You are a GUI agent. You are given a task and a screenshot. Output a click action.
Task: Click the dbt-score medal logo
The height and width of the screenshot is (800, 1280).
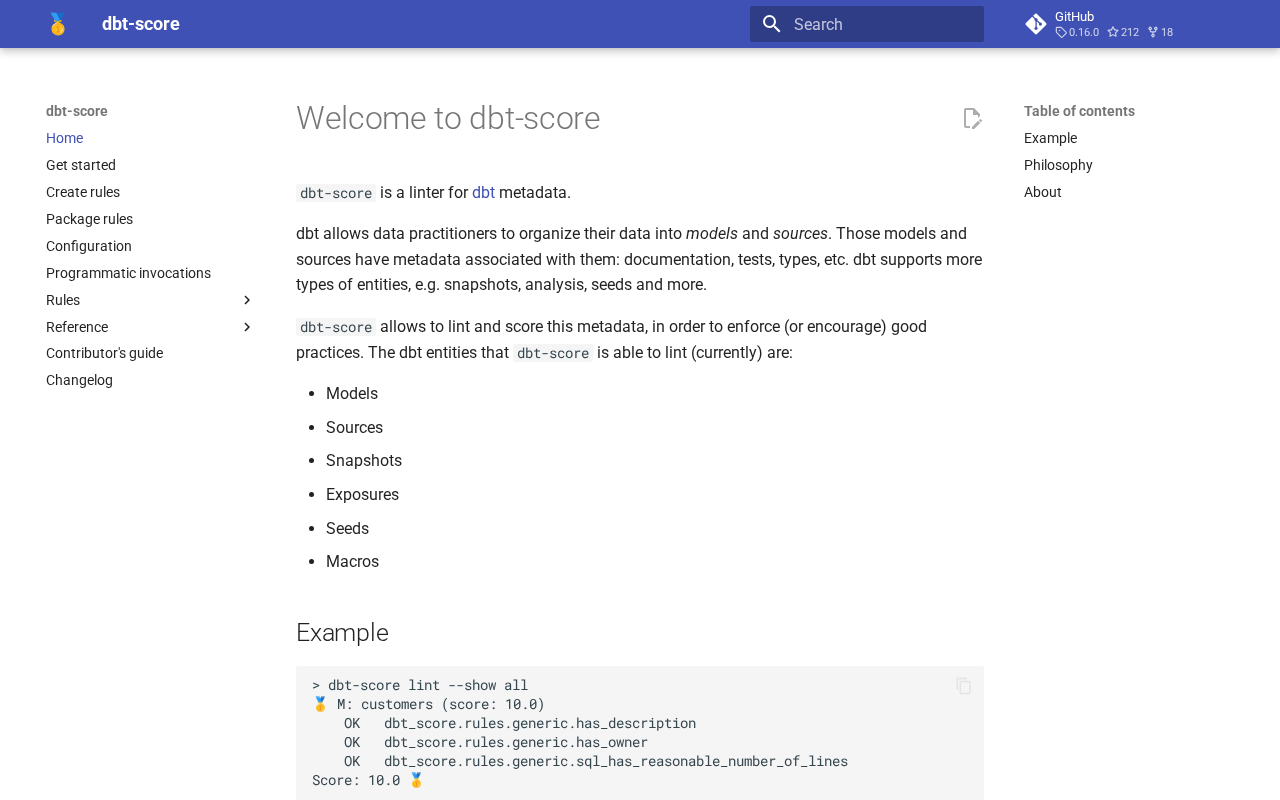click(x=58, y=24)
